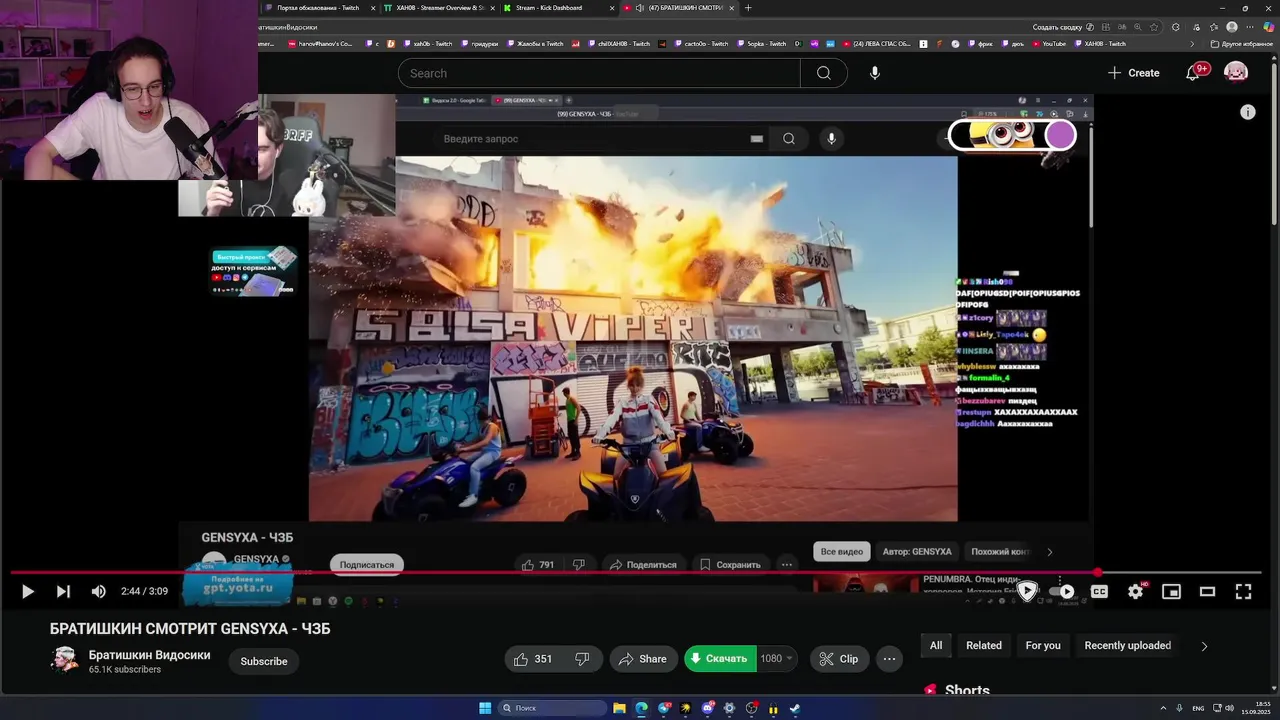Open Другое избранное bookmarks folder
The height and width of the screenshot is (720, 1280).
pos(1241,44)
